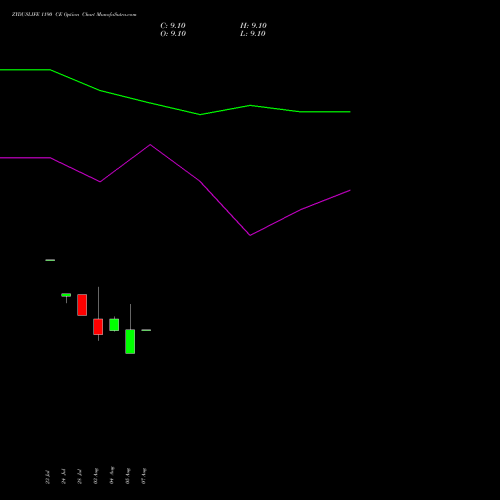The height and width of the screenshot is (500, 500).
Task: Click the flat green dash candle for 22 Jul
Action: (50, 260)
